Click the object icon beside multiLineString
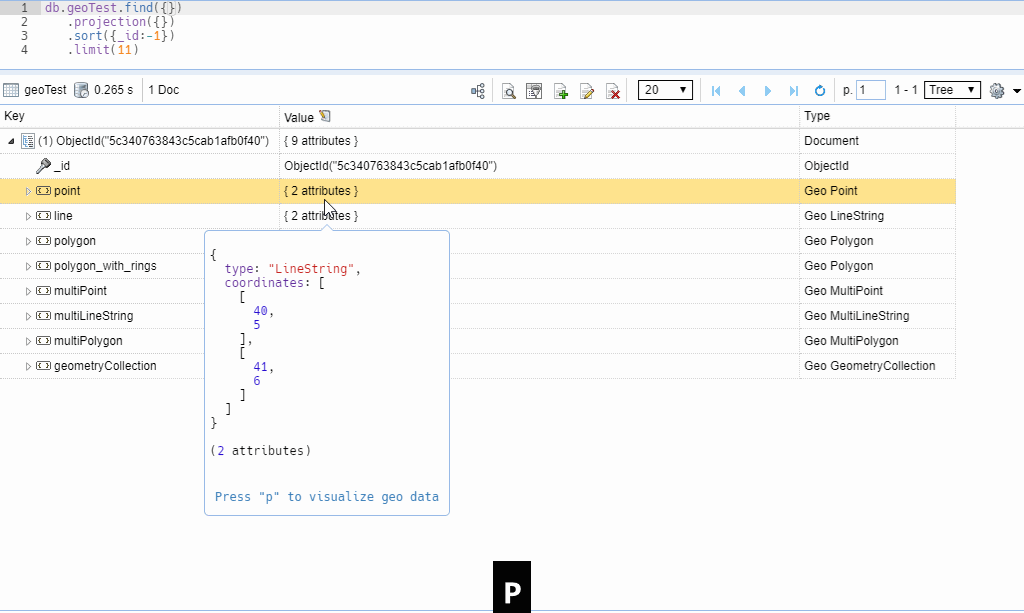This screenshot has height=613, width=1024. [x=44, y=315]
